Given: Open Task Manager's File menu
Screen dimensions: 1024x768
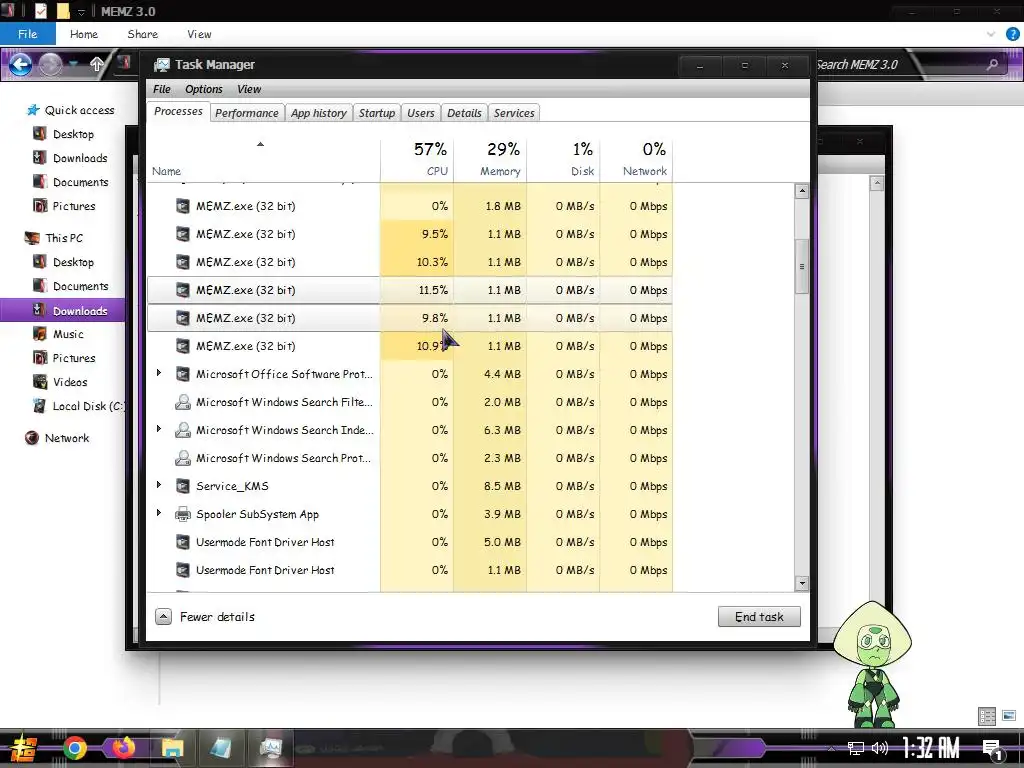Looking at the screenshot, I should (x=161, y=89).
